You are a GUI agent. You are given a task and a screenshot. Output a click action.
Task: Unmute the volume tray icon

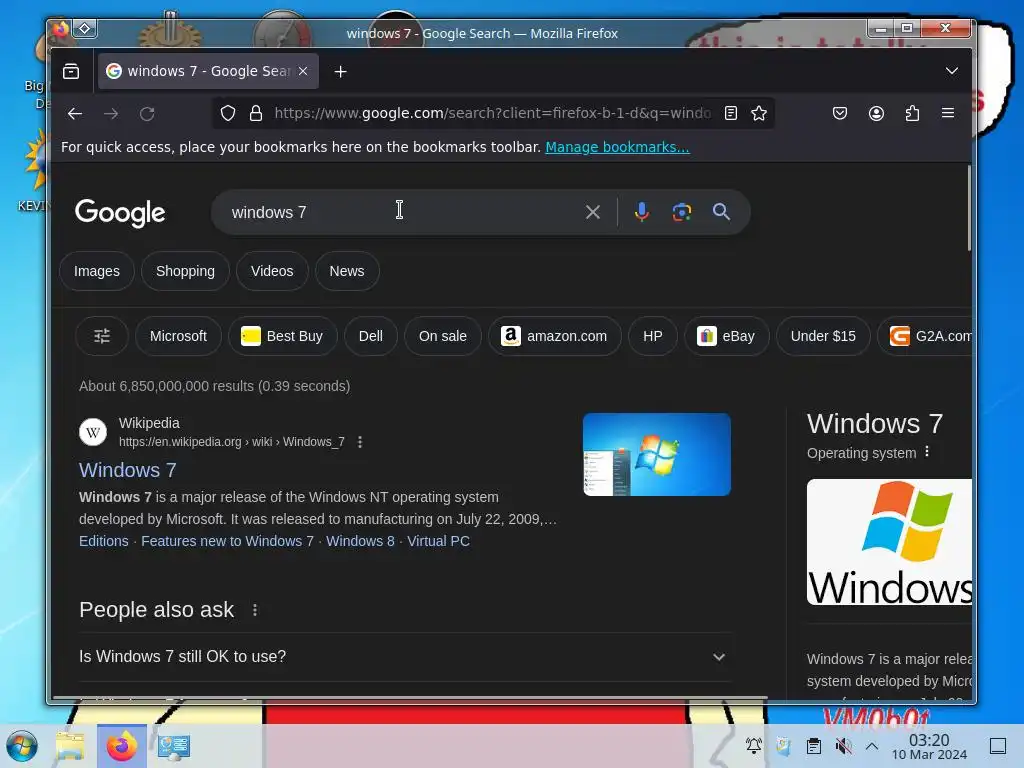(x=843, y=746)
